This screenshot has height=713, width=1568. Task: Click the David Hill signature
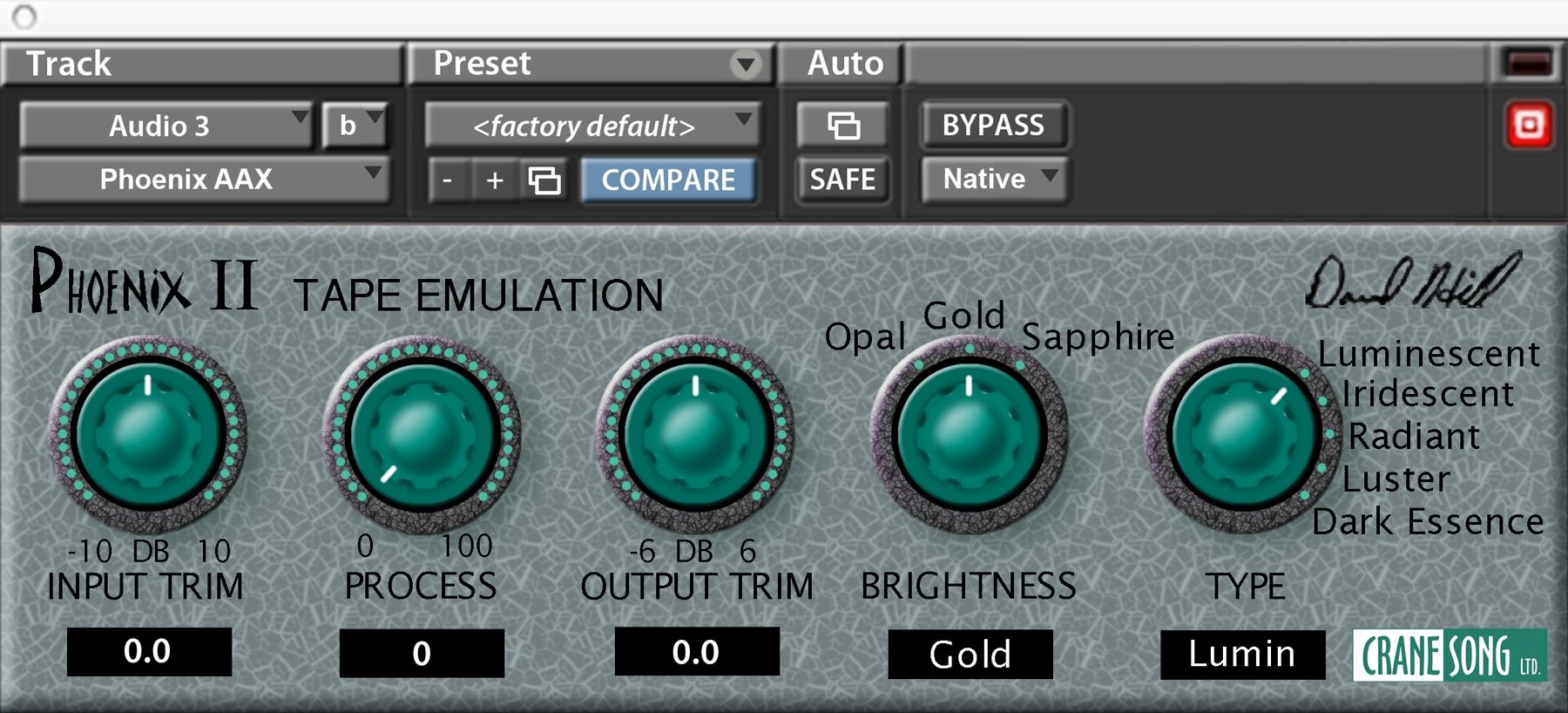point(1413,282)
